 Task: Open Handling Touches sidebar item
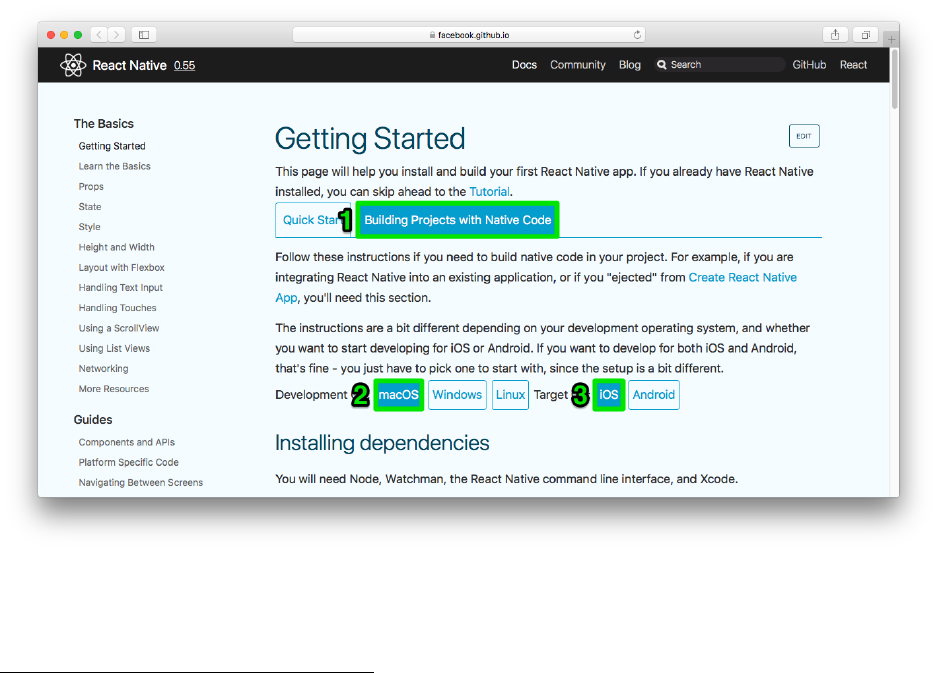(x=117, y=308)
